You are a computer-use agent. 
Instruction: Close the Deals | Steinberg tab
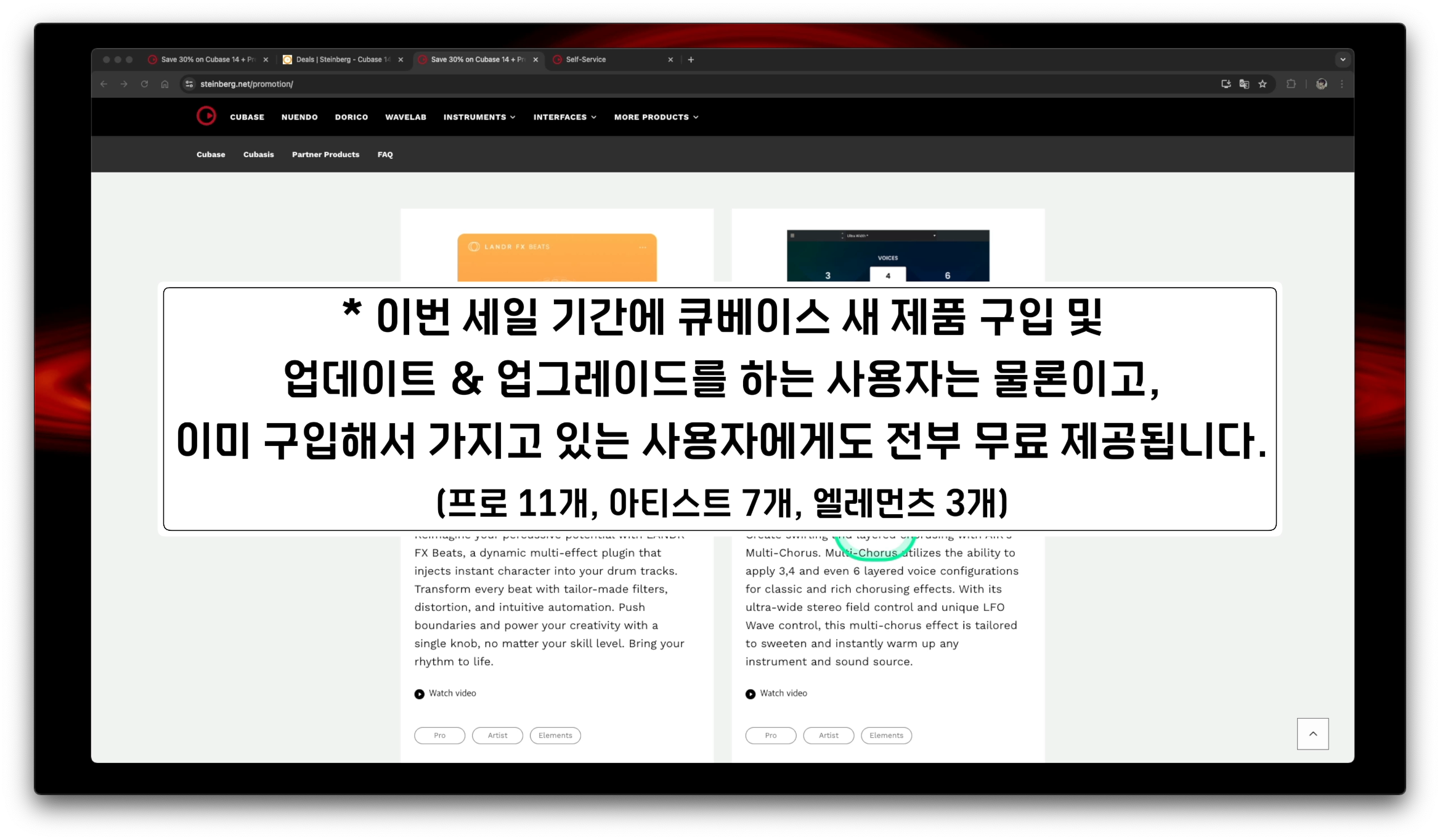coord(401,60)
